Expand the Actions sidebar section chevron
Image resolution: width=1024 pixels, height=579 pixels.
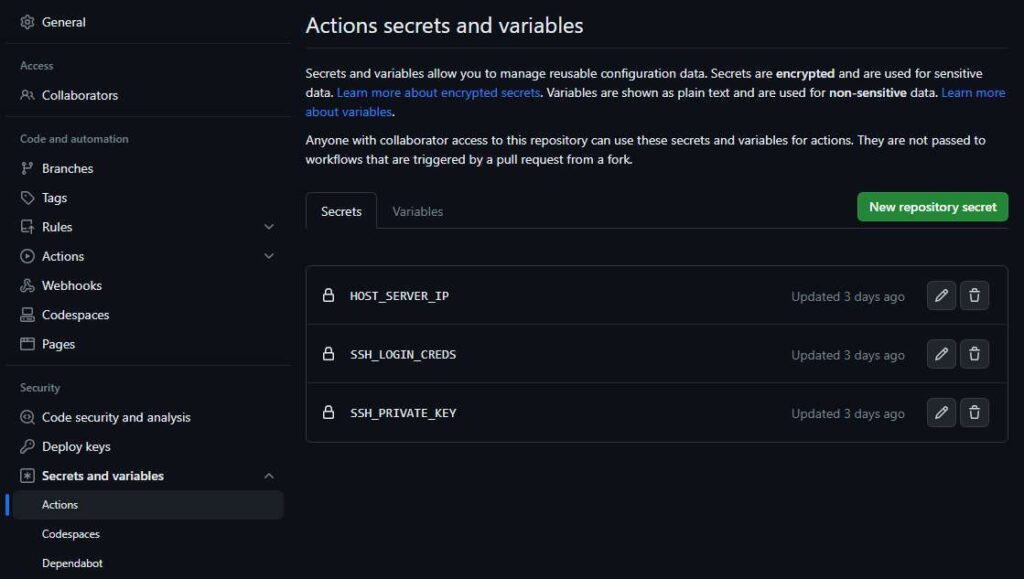tap(268, 256)
